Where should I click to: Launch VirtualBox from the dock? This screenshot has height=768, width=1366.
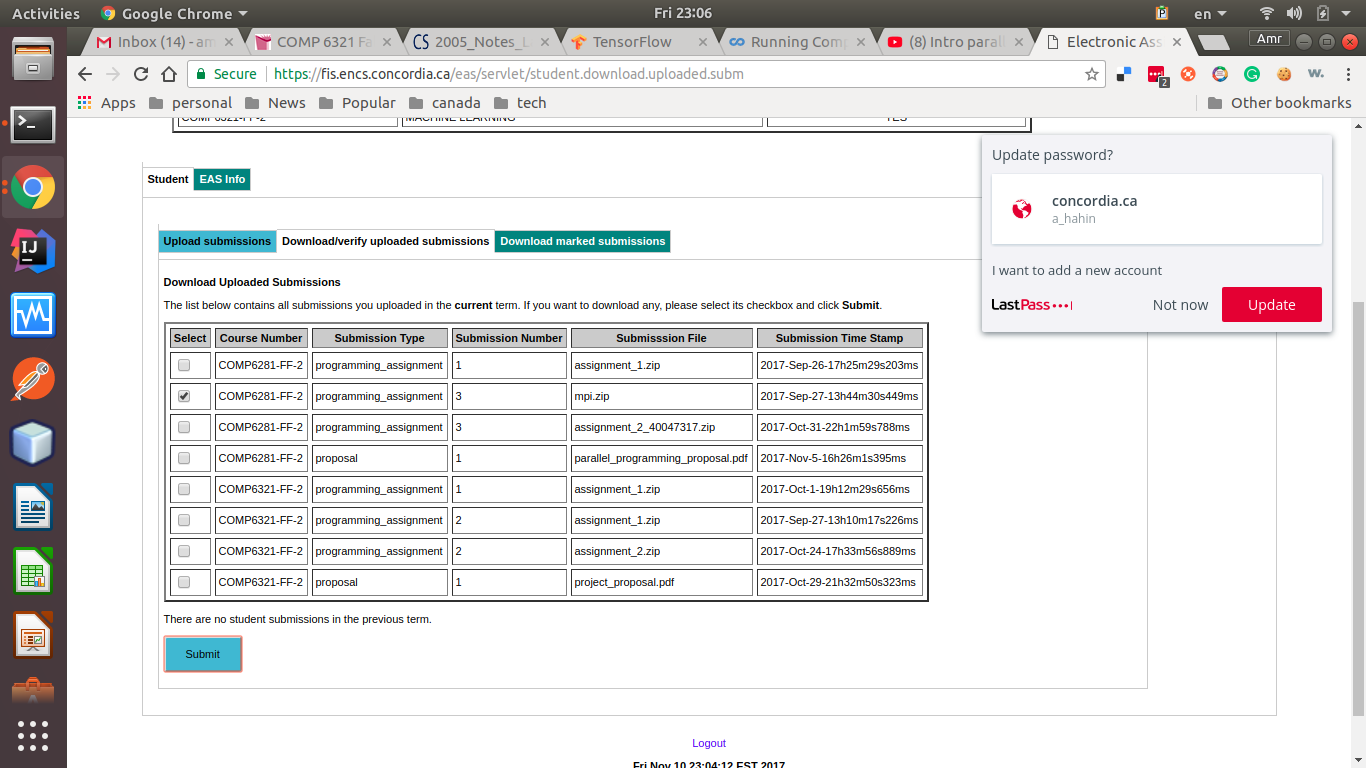coord(33,444)
